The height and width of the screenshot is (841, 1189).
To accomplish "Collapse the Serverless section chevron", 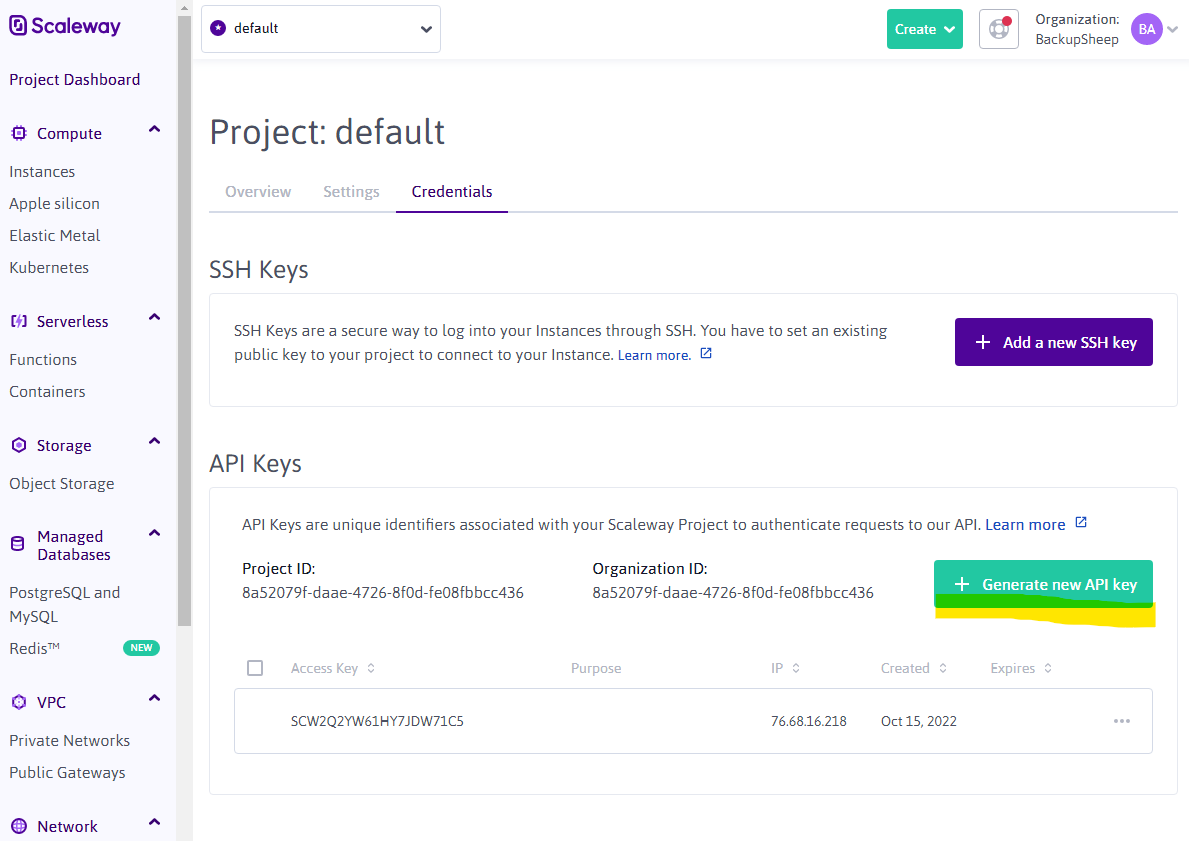I will pyautogui.click(x=154, y=318).
